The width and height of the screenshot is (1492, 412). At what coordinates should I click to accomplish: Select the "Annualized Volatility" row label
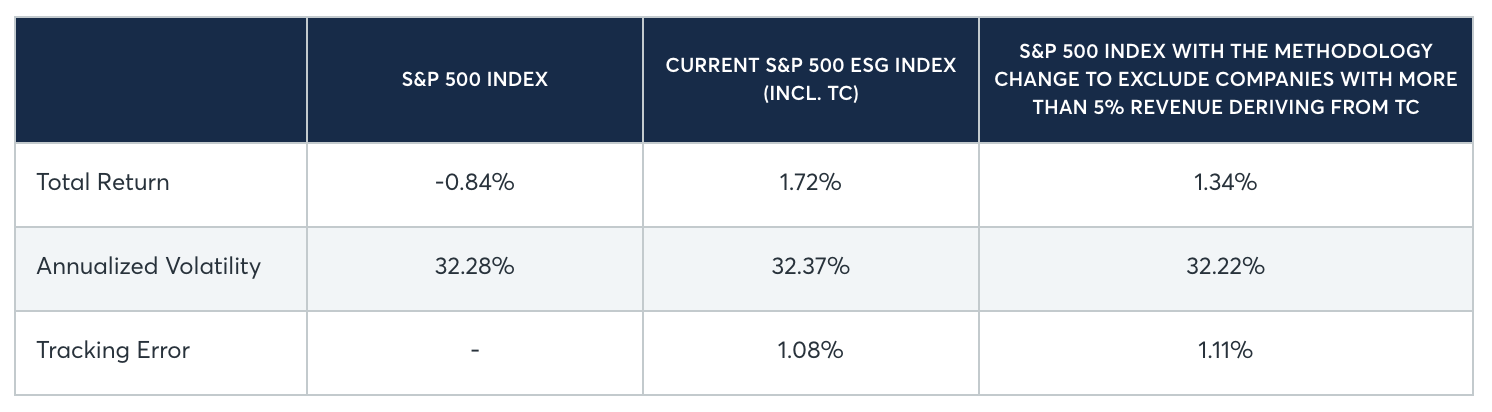148,266
